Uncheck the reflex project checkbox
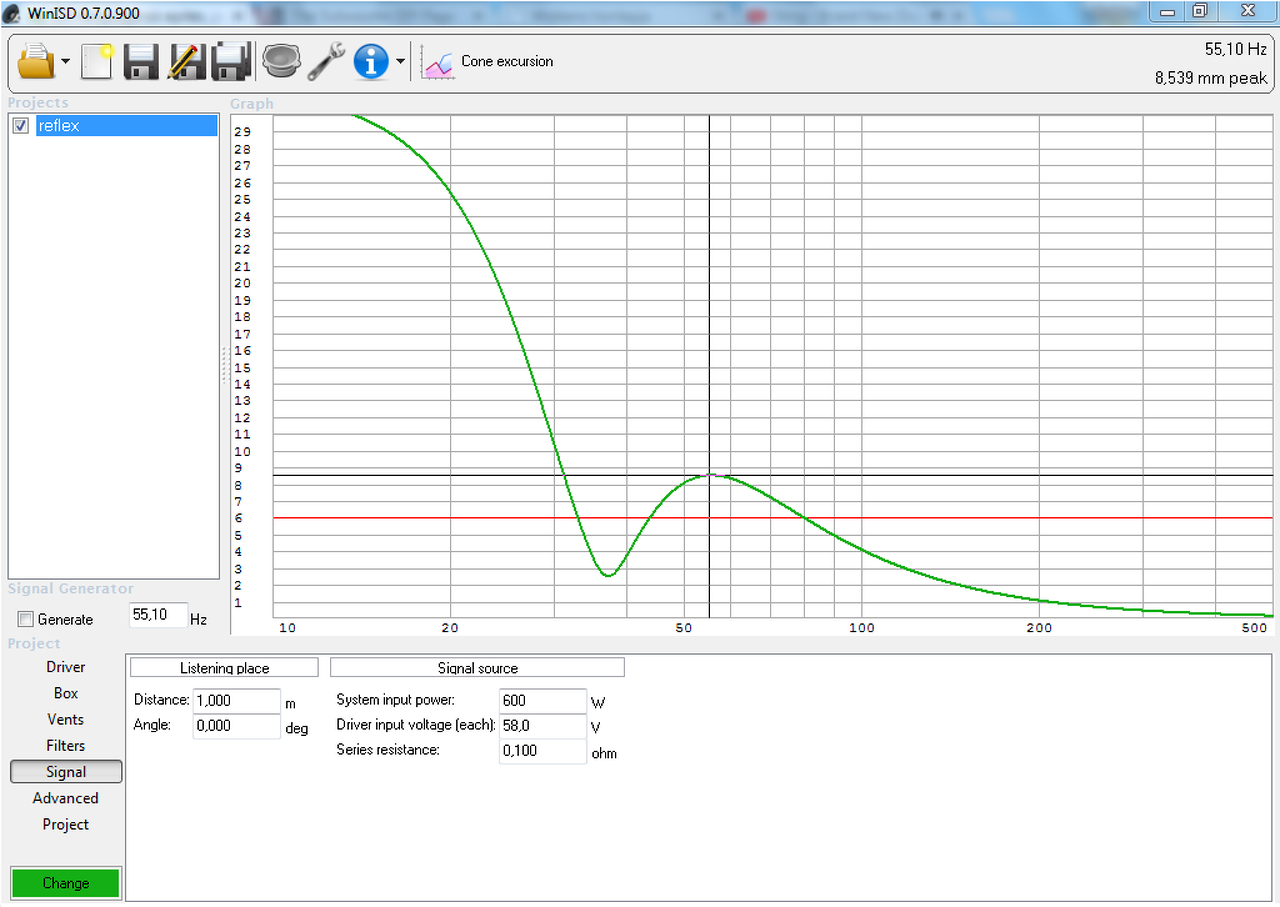Viewport: 1280px width, 907px height. pos(20,126)
